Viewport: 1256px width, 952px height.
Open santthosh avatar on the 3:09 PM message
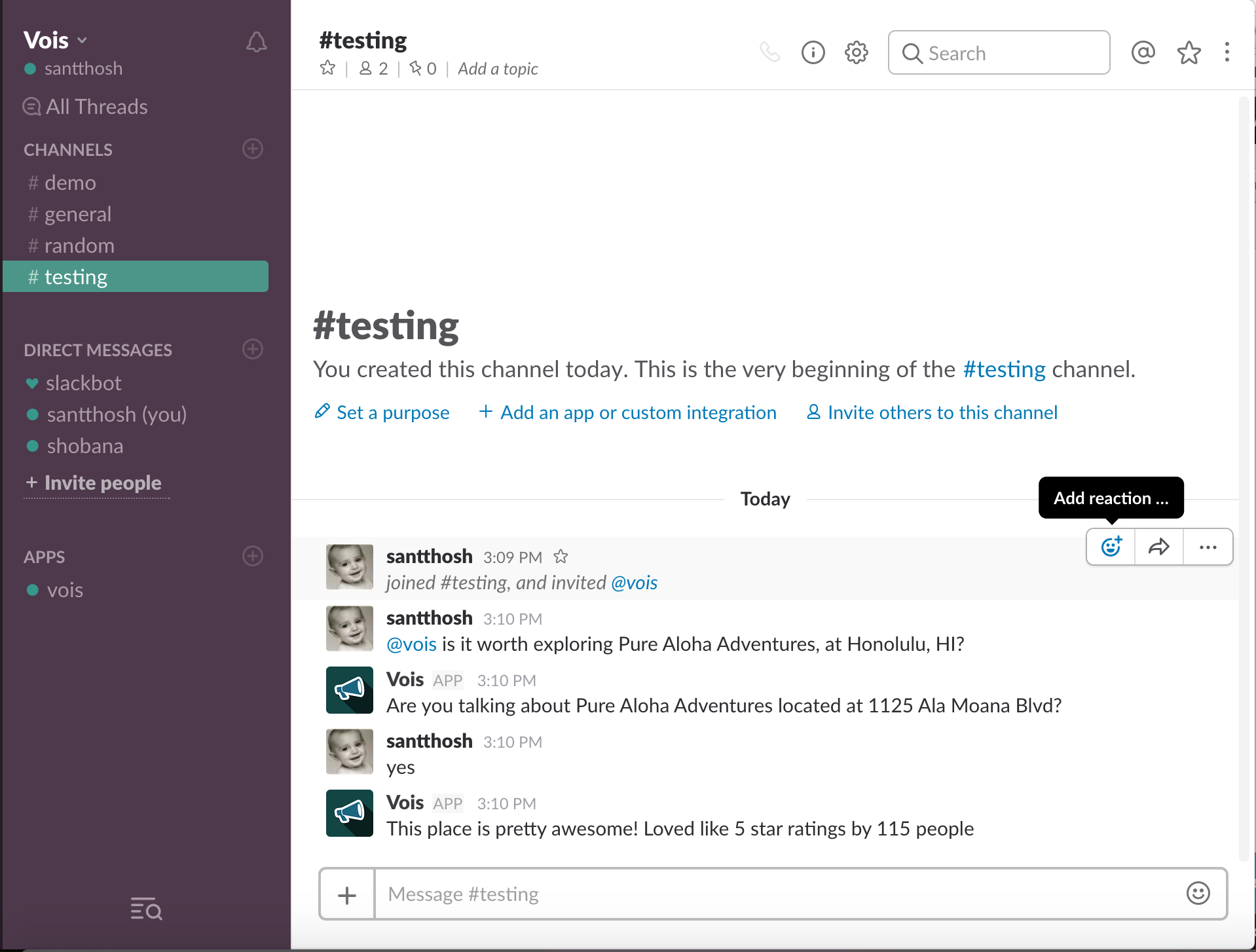(x=350, y=567)
